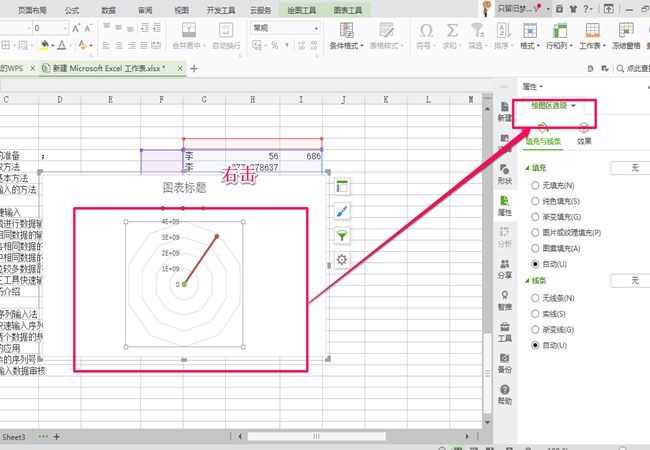The height and width of the screenshot is (450, 650).
Task: Click the new document tab plus button
Action: point(194,69)
